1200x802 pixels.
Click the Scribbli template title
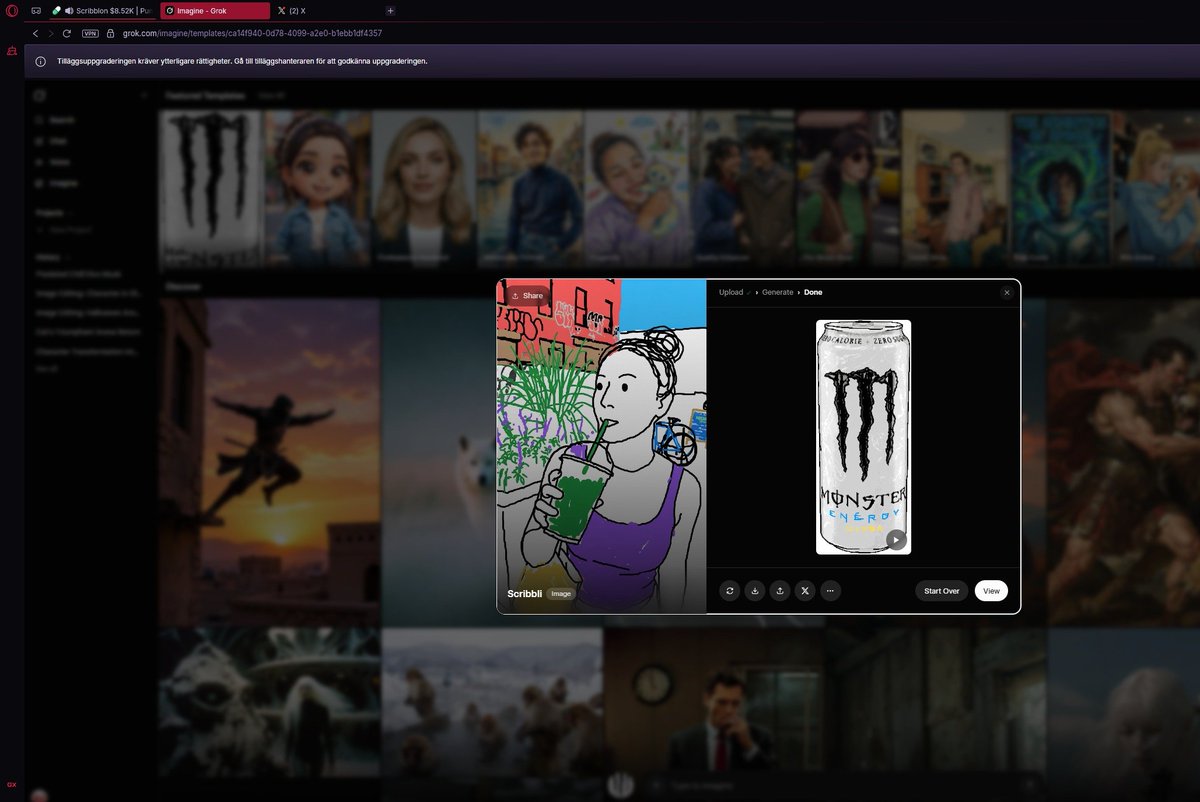524,593
